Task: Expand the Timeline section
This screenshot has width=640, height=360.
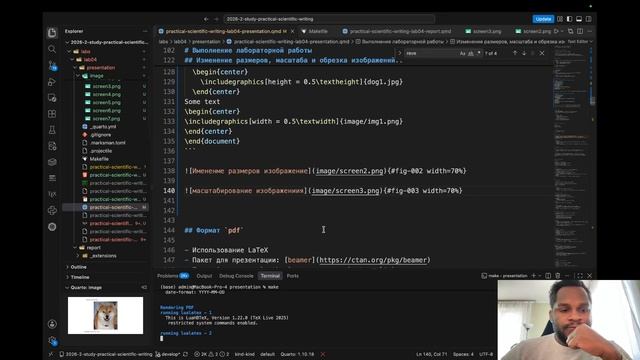Action: (80, 277)
